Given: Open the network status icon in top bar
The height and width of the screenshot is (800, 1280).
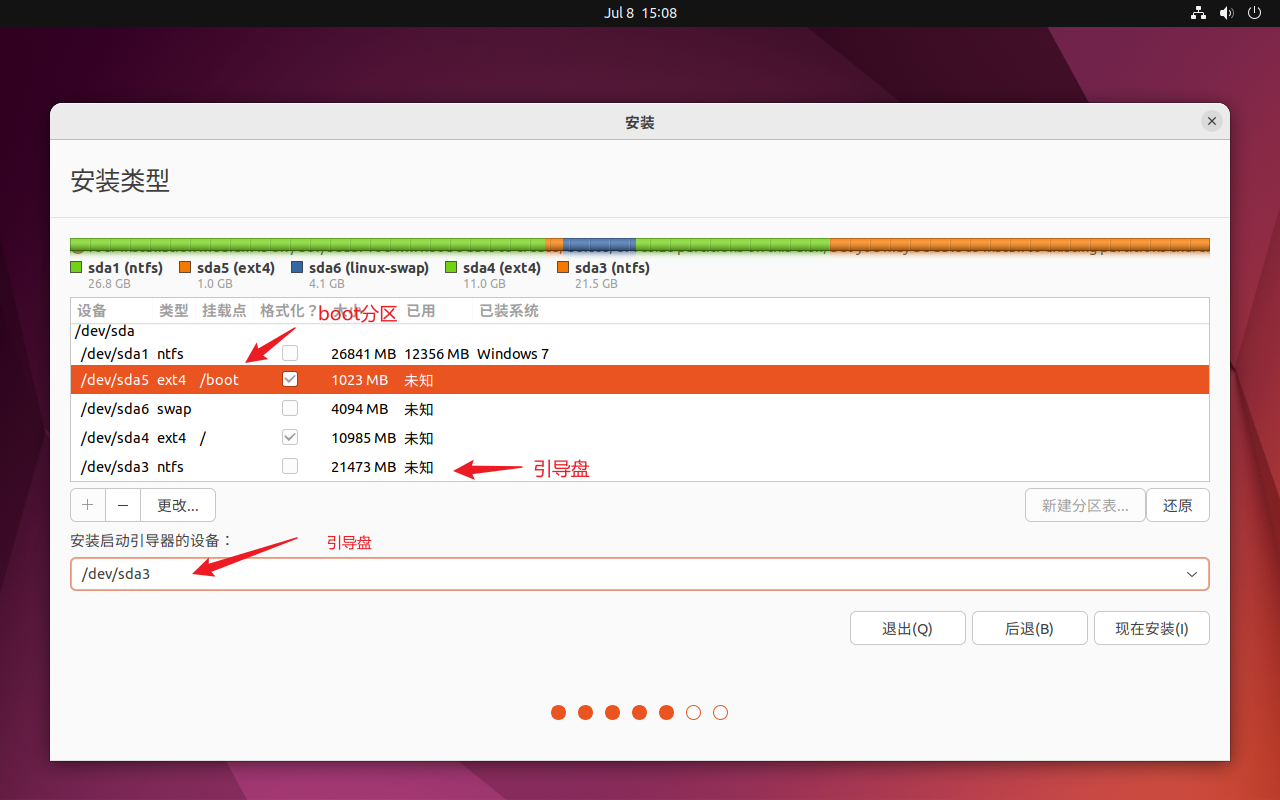Looking at the screenshot, I should (1198, 13).
